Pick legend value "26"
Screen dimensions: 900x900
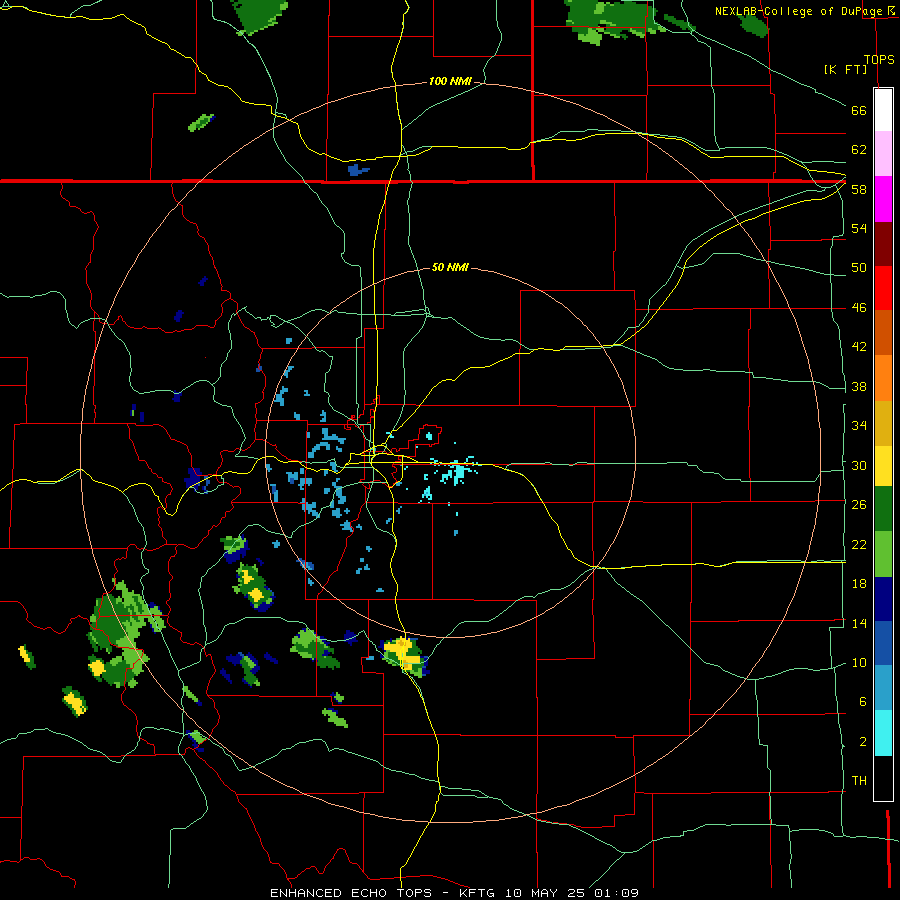(859, 505)
